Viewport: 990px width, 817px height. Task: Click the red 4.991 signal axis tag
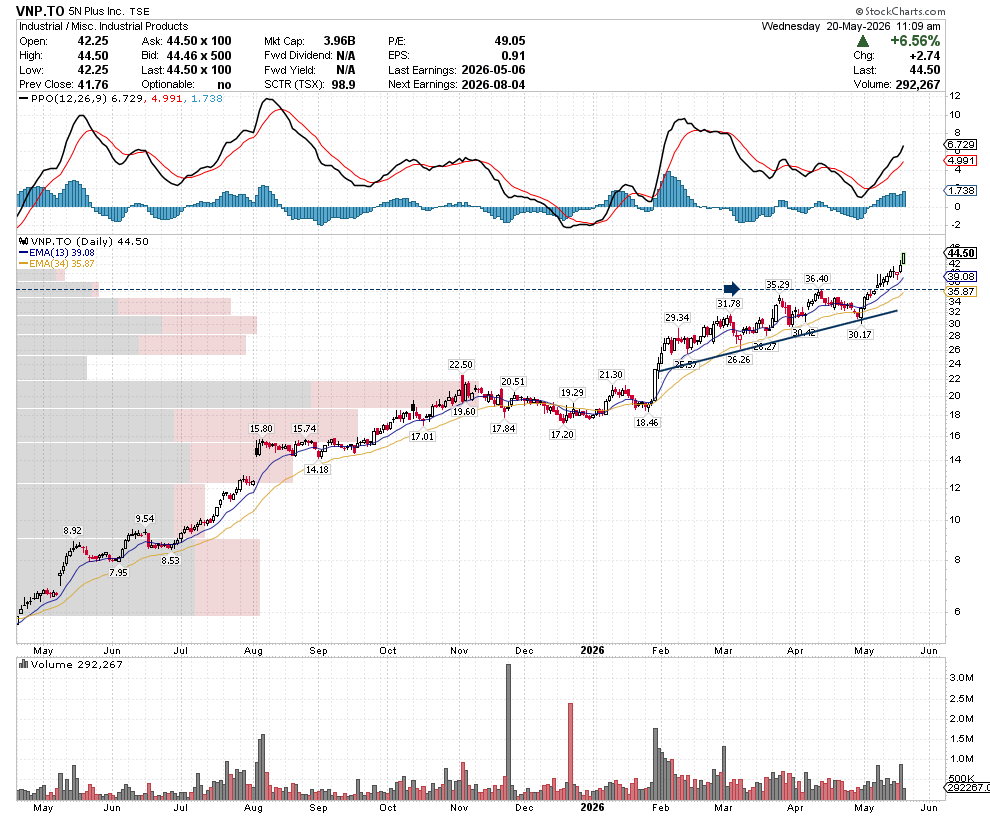960,160
